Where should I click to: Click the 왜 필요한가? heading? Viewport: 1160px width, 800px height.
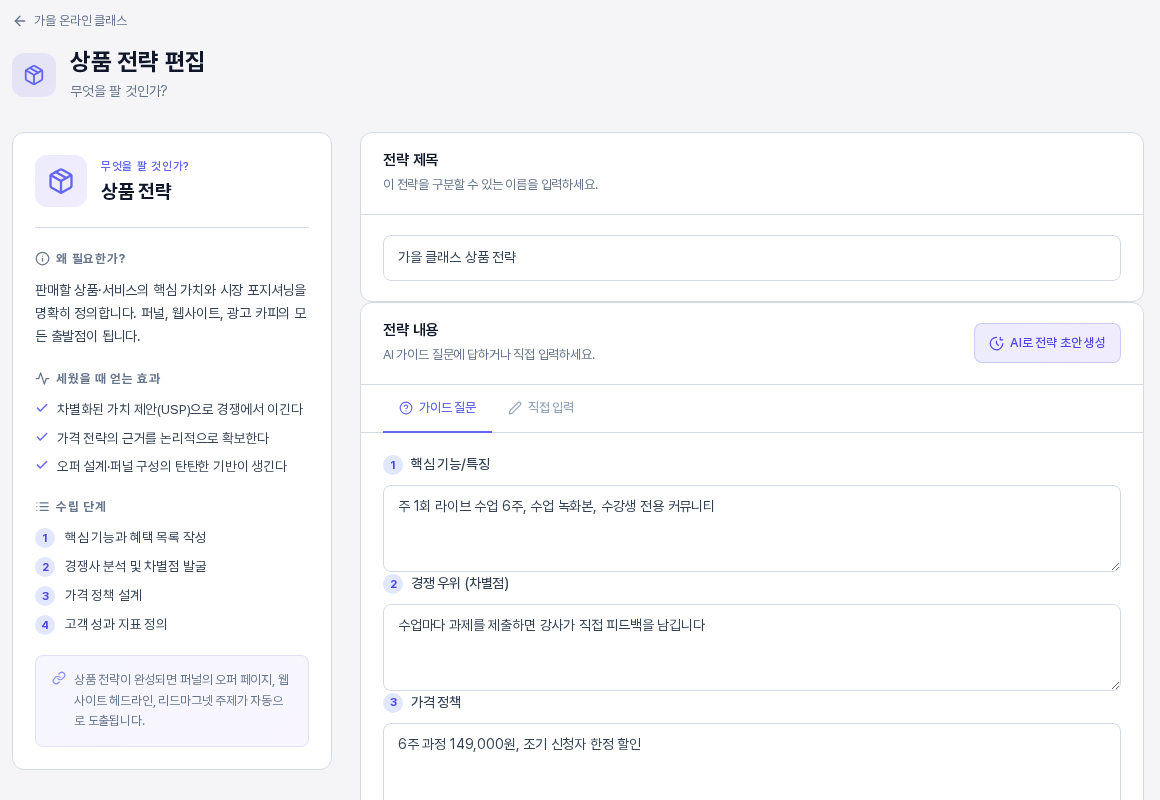90,258
